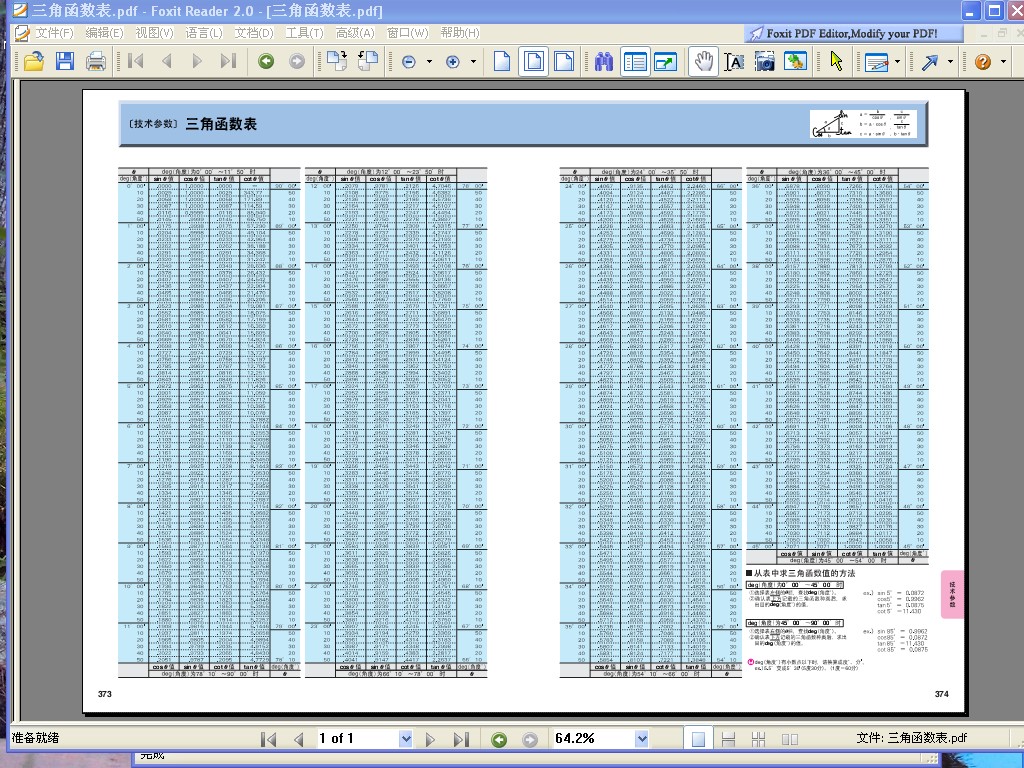1024x768 pixels.
Task: Toggle Fit Page view icon
Action: [534, 61]
